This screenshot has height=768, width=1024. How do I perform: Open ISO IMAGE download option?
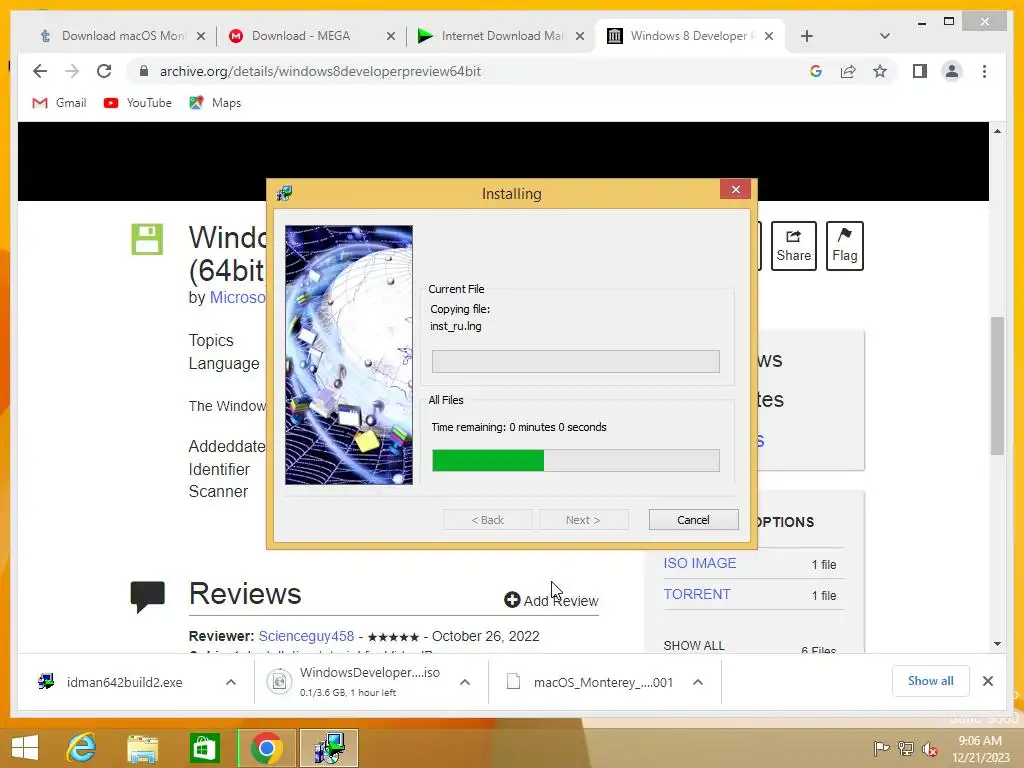(x=699, y=563)
